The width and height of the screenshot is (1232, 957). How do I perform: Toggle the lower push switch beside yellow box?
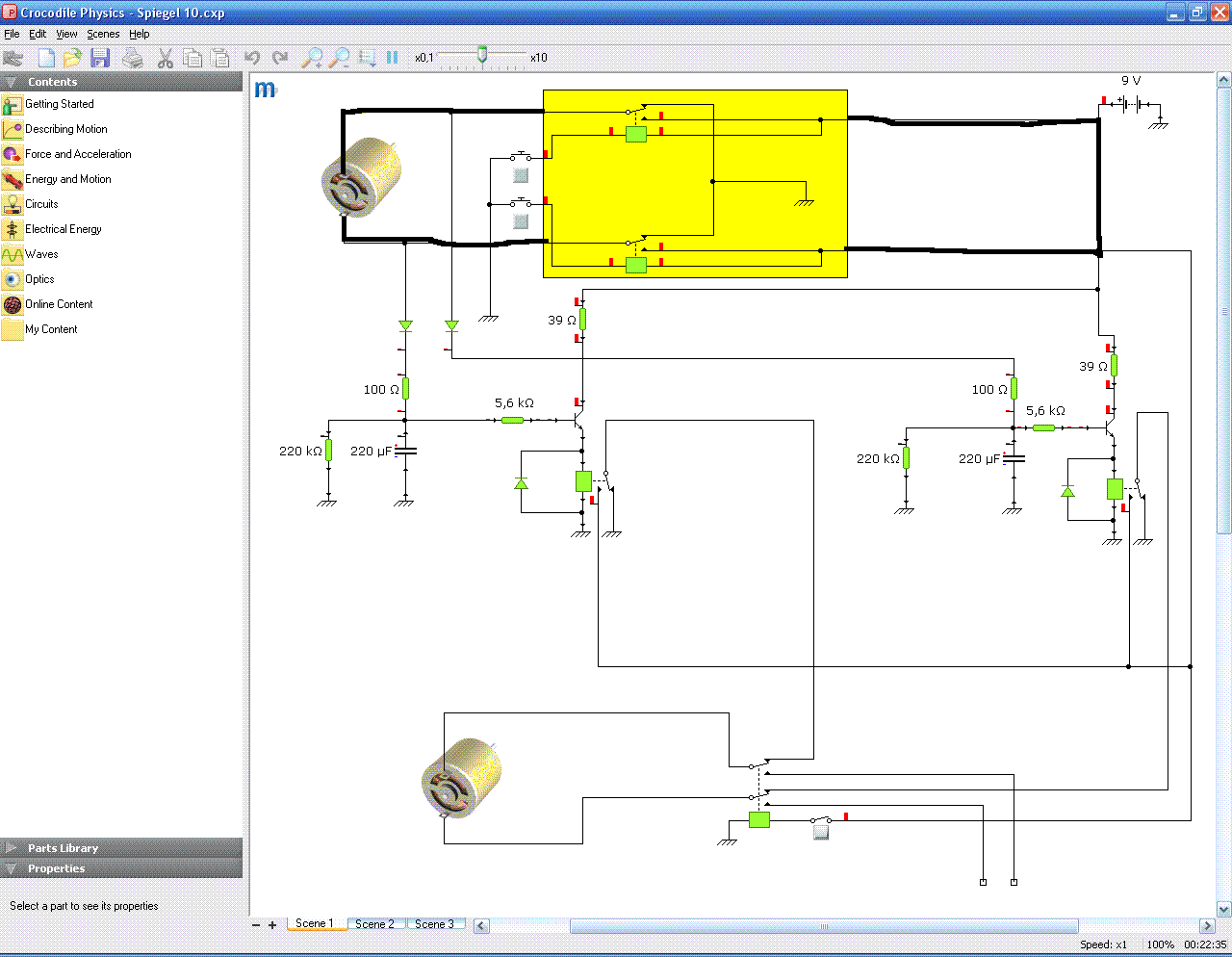coord(521,221)
